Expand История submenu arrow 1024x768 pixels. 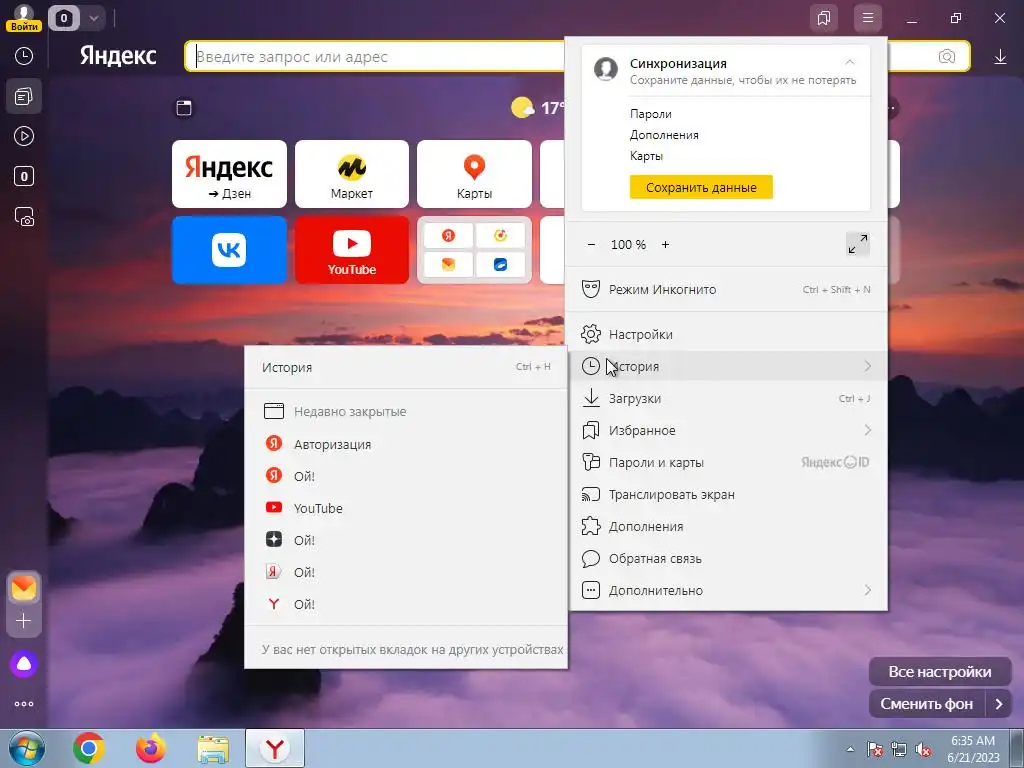867,366
